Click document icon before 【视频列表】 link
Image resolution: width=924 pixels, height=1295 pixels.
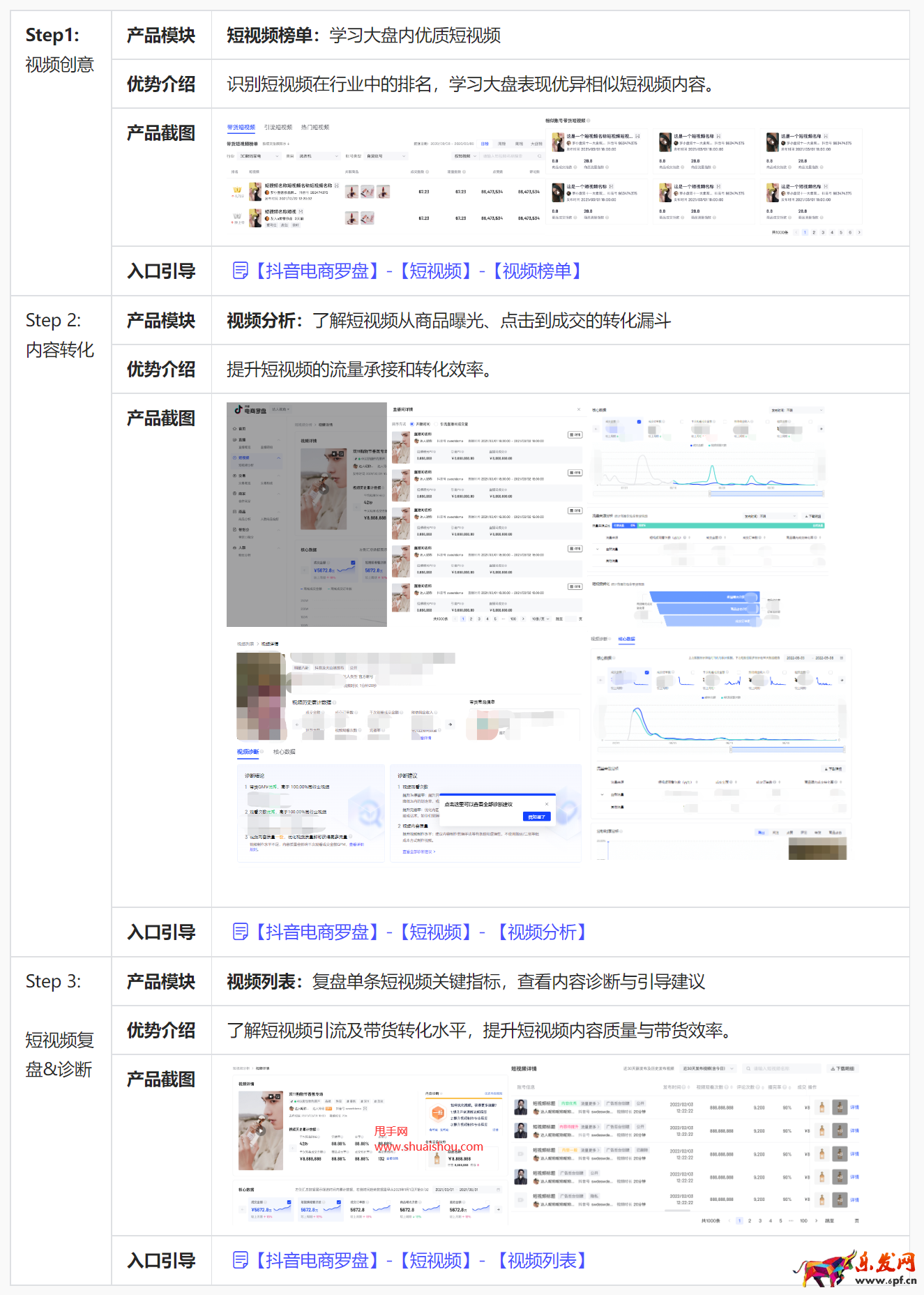240,1260
